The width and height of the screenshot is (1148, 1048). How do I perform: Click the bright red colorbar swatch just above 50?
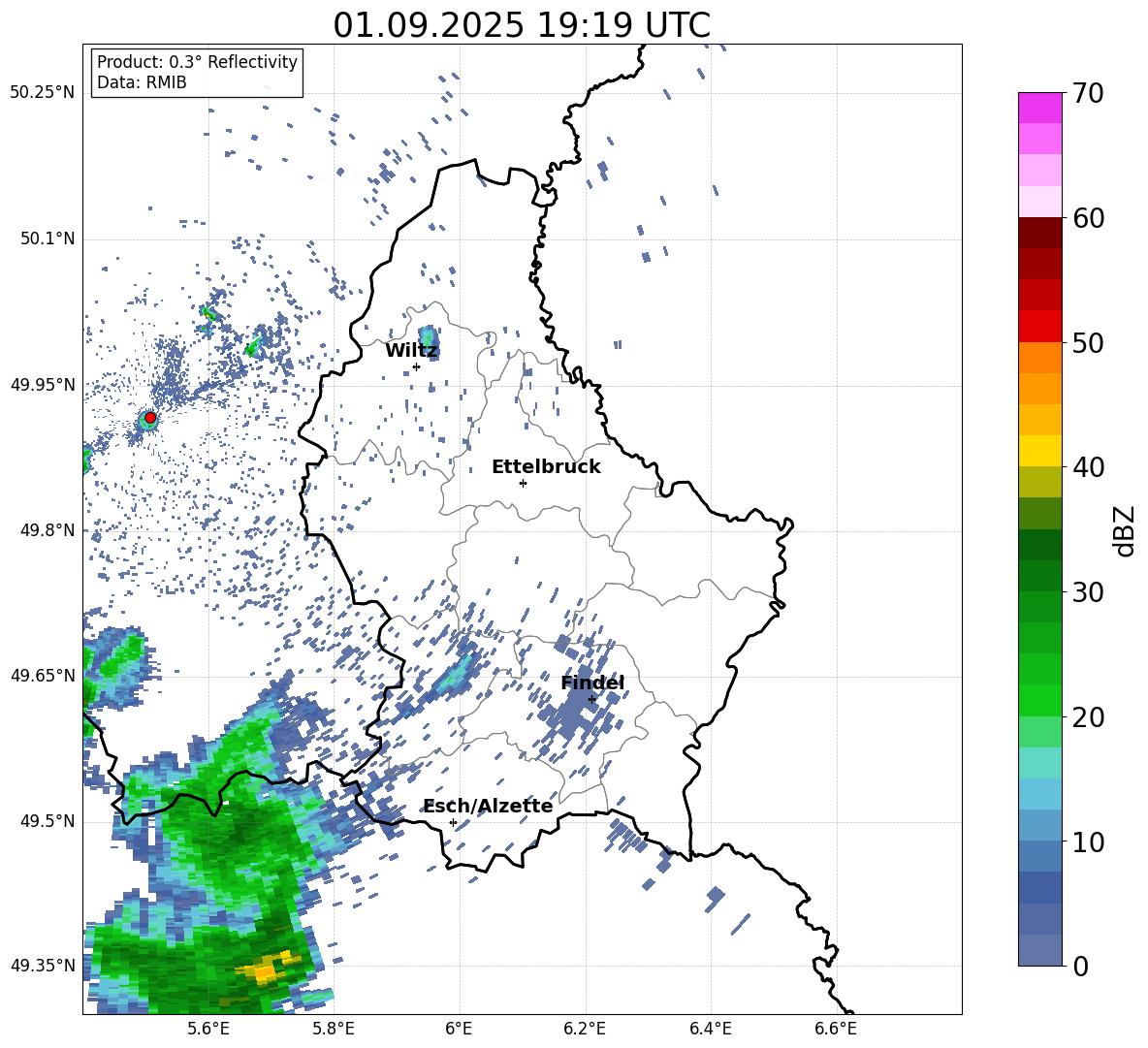1039,327
